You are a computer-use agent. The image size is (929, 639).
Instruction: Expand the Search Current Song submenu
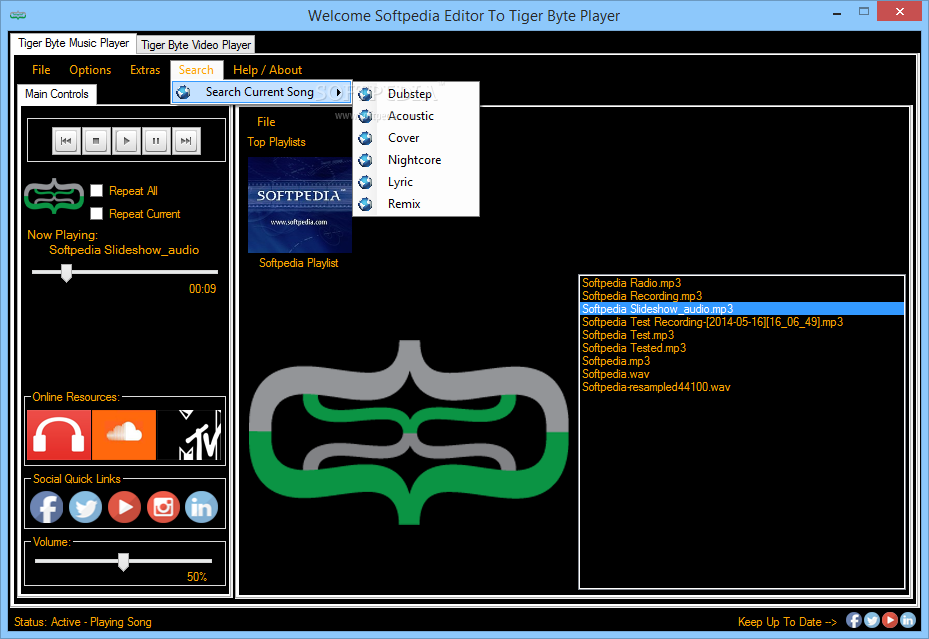pyautogui.click(x=262, y=92)
